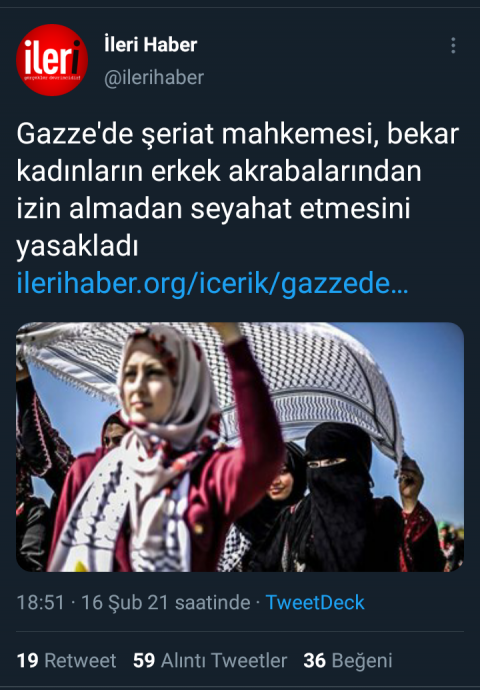Open the İleri Haber display name

150,44
